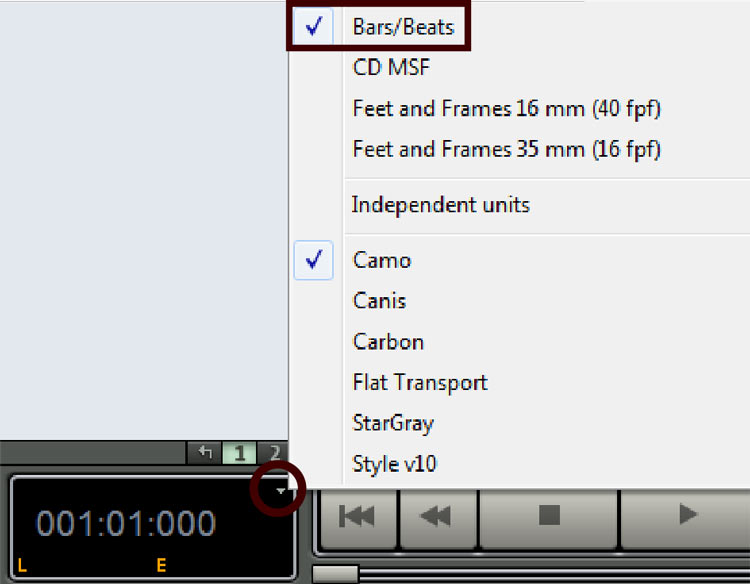Select zoom snapshot 2 button
The image size is (750, 584).
tap(274, 452)
